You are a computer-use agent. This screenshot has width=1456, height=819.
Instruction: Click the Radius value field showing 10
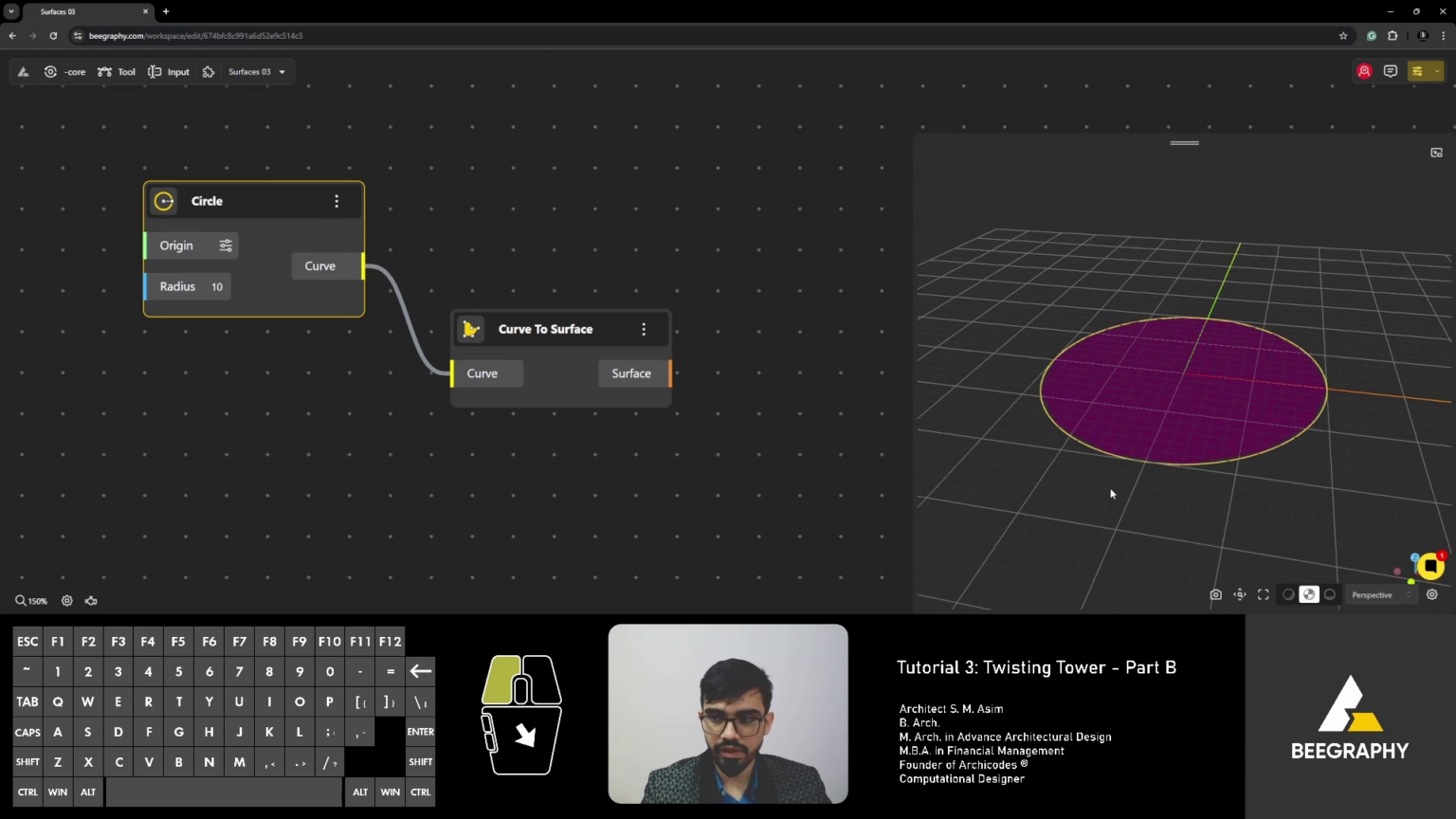pos(216,286)
